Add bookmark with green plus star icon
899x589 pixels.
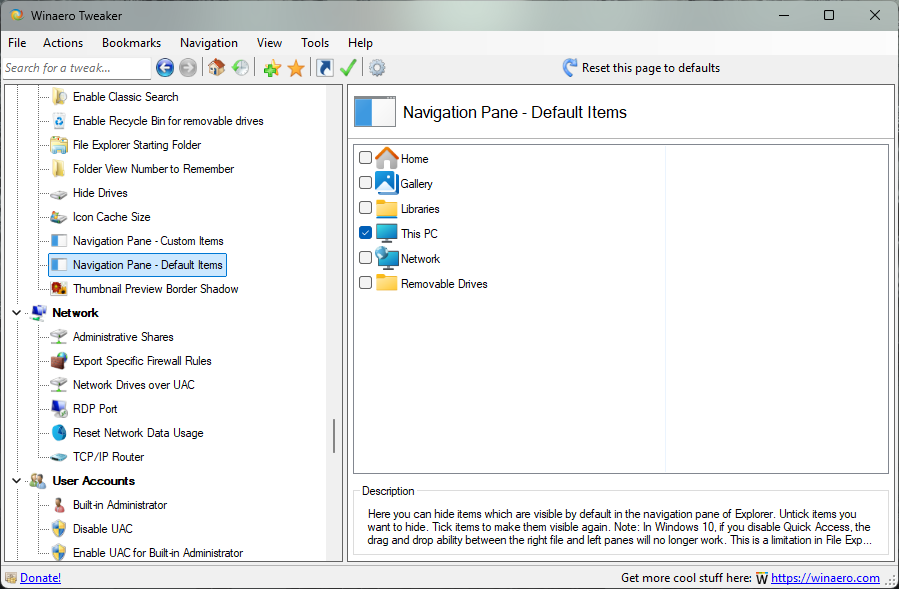[272, 68]
